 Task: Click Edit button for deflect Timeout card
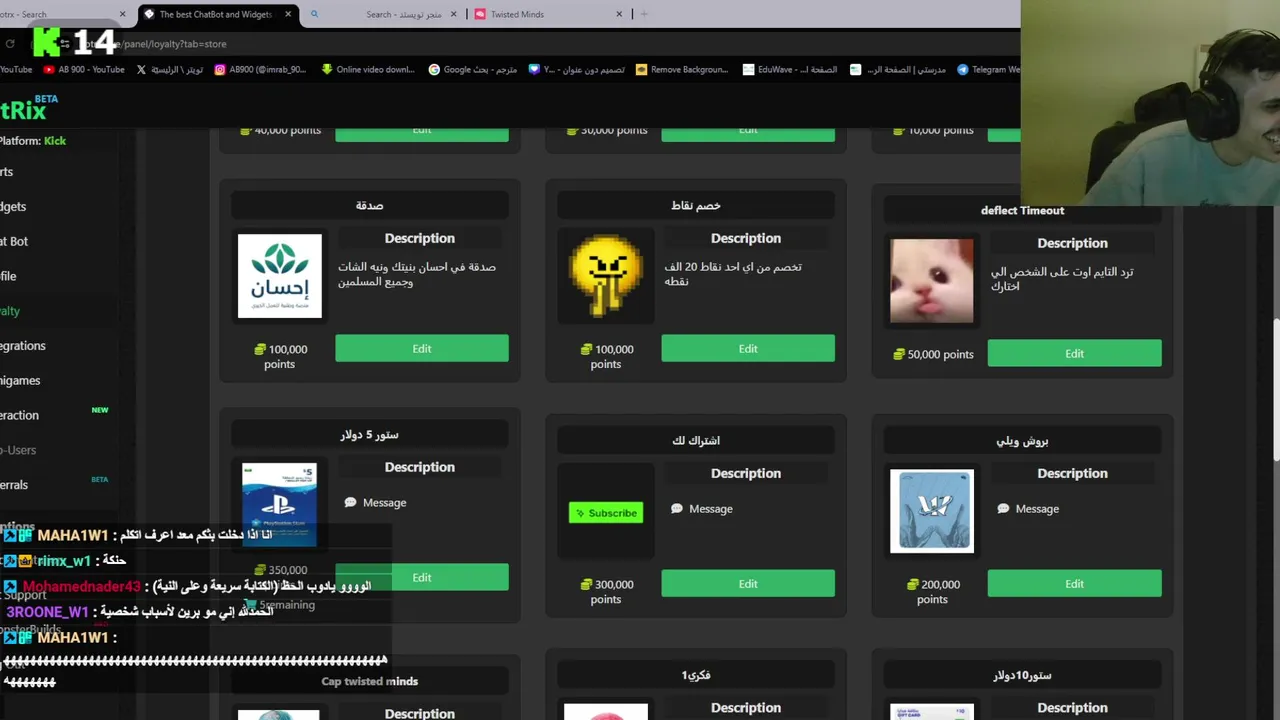(x=1074, y=353)
